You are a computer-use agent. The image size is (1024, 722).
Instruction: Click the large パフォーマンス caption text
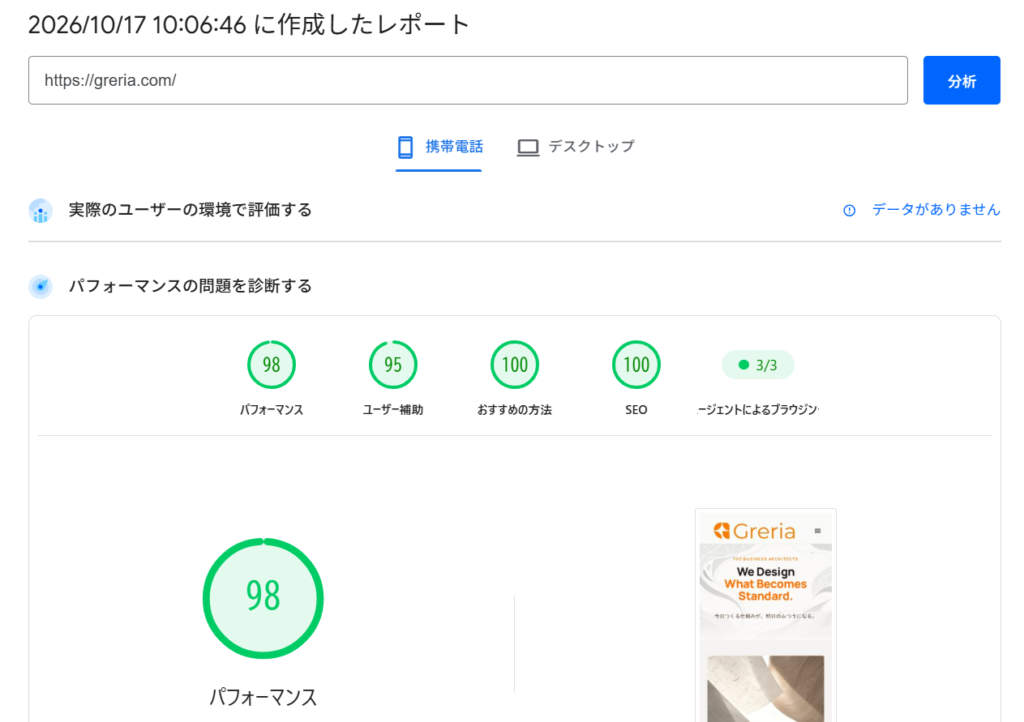[263, 697]
